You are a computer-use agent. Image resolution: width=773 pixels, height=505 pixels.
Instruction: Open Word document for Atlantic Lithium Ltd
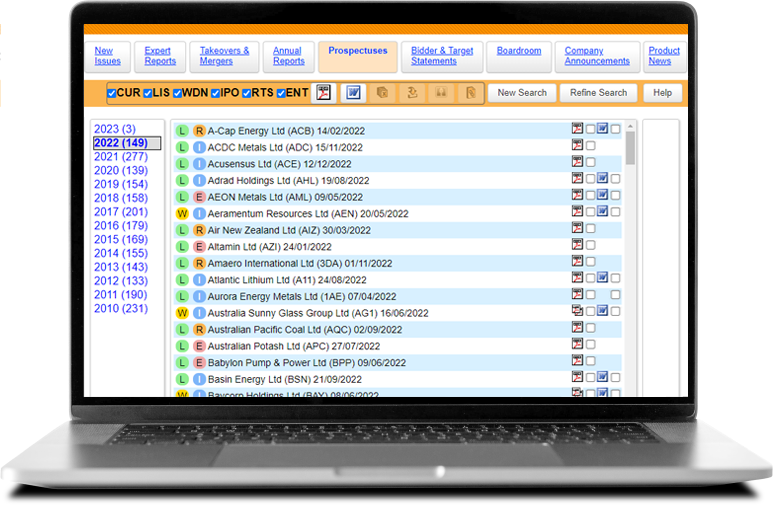602,278
